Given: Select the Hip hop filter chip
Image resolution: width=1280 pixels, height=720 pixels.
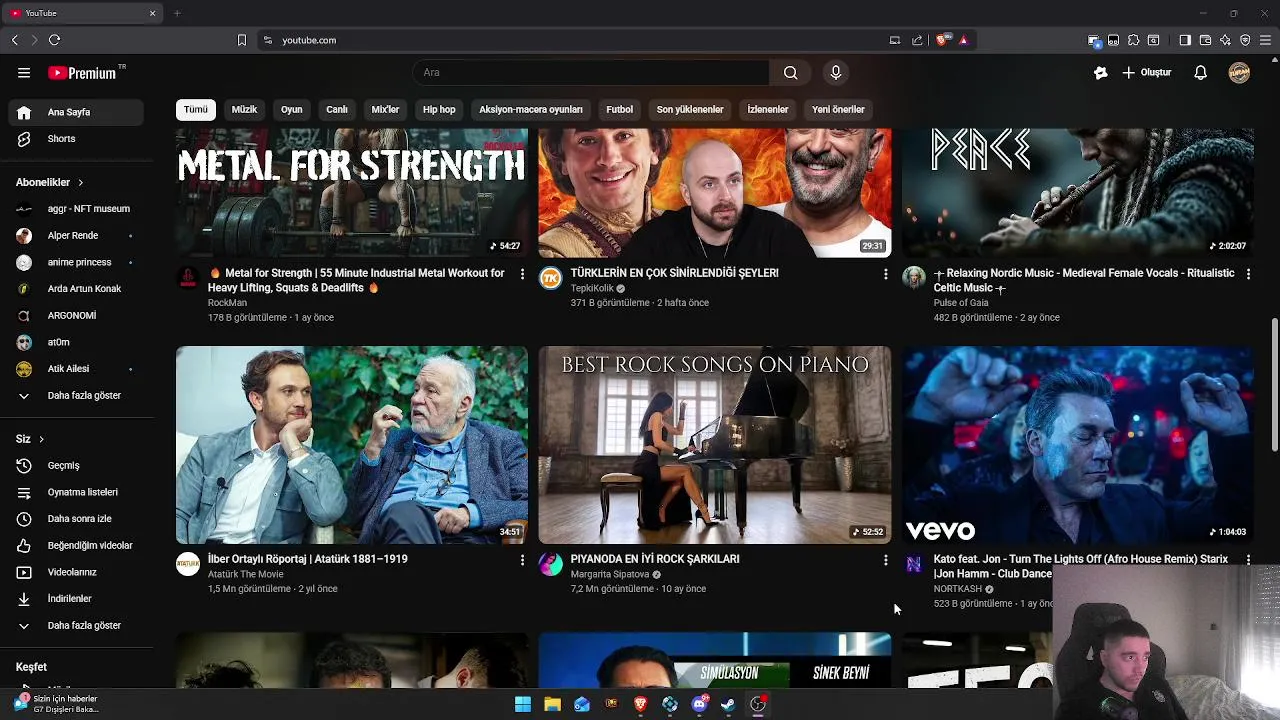Looking at the screenshot, I should [439, 109].
